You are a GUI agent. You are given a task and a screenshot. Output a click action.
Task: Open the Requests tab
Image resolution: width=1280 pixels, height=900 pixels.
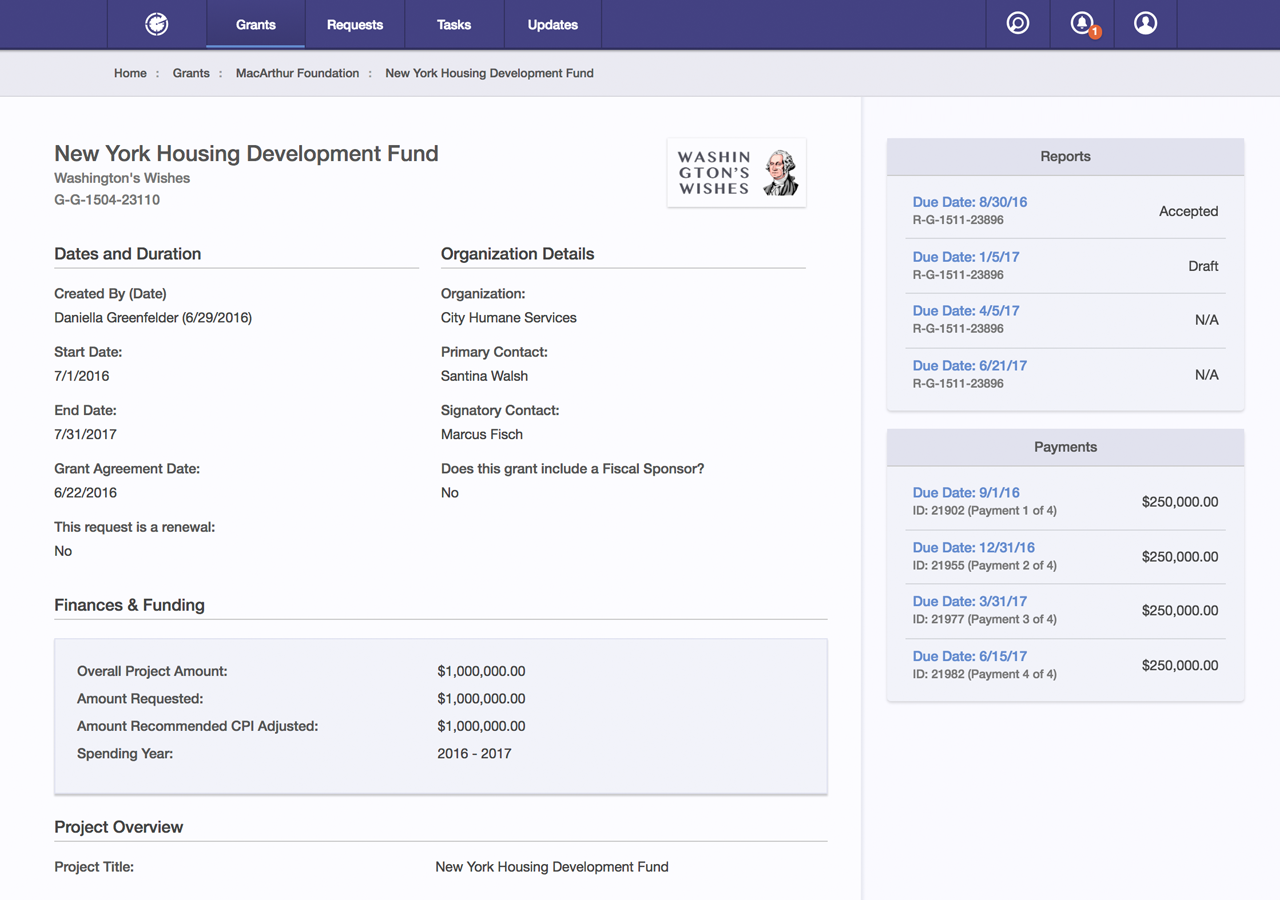click(354, 24)
